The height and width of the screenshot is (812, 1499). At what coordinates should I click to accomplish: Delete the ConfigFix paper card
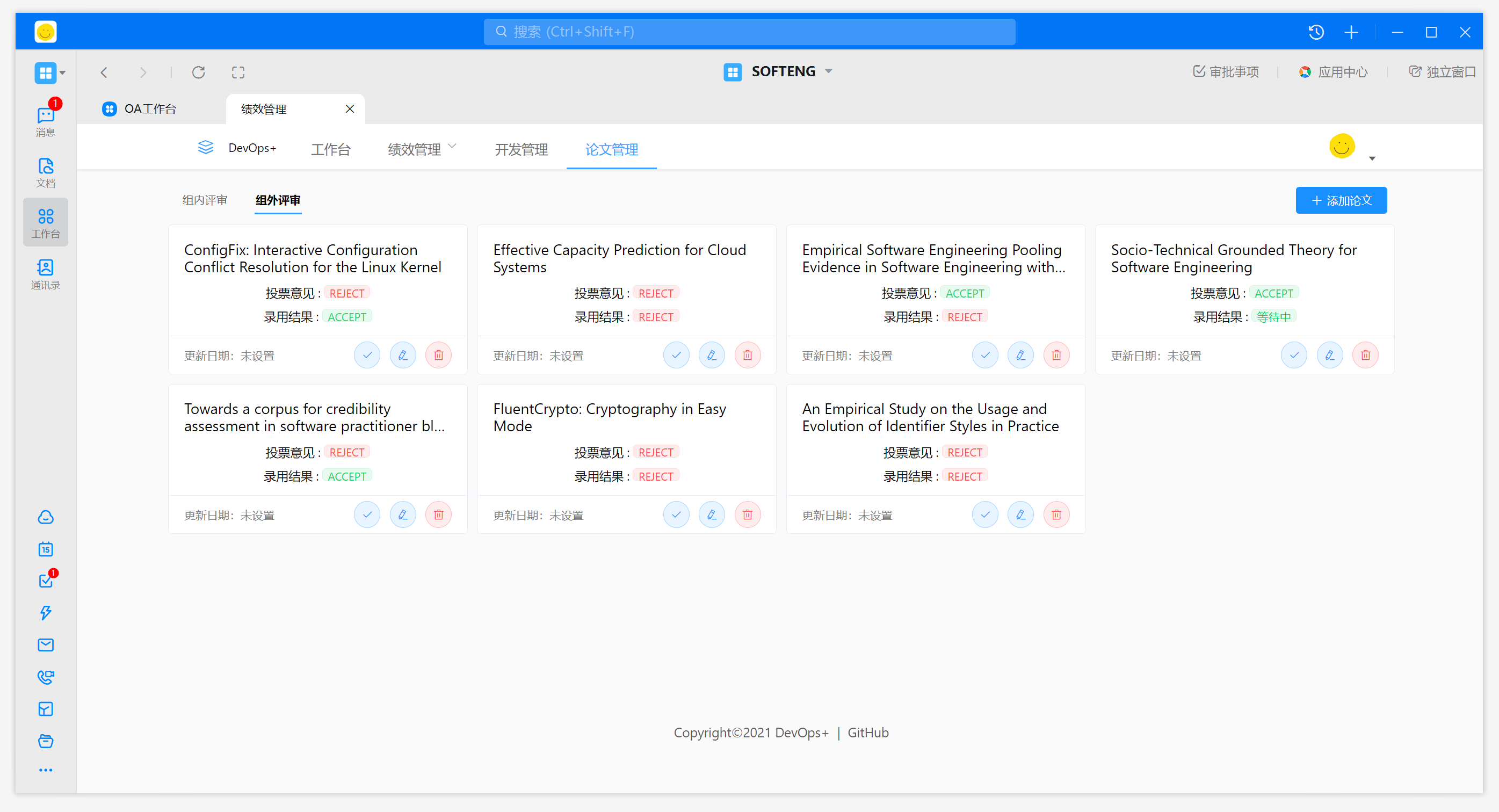438,355
